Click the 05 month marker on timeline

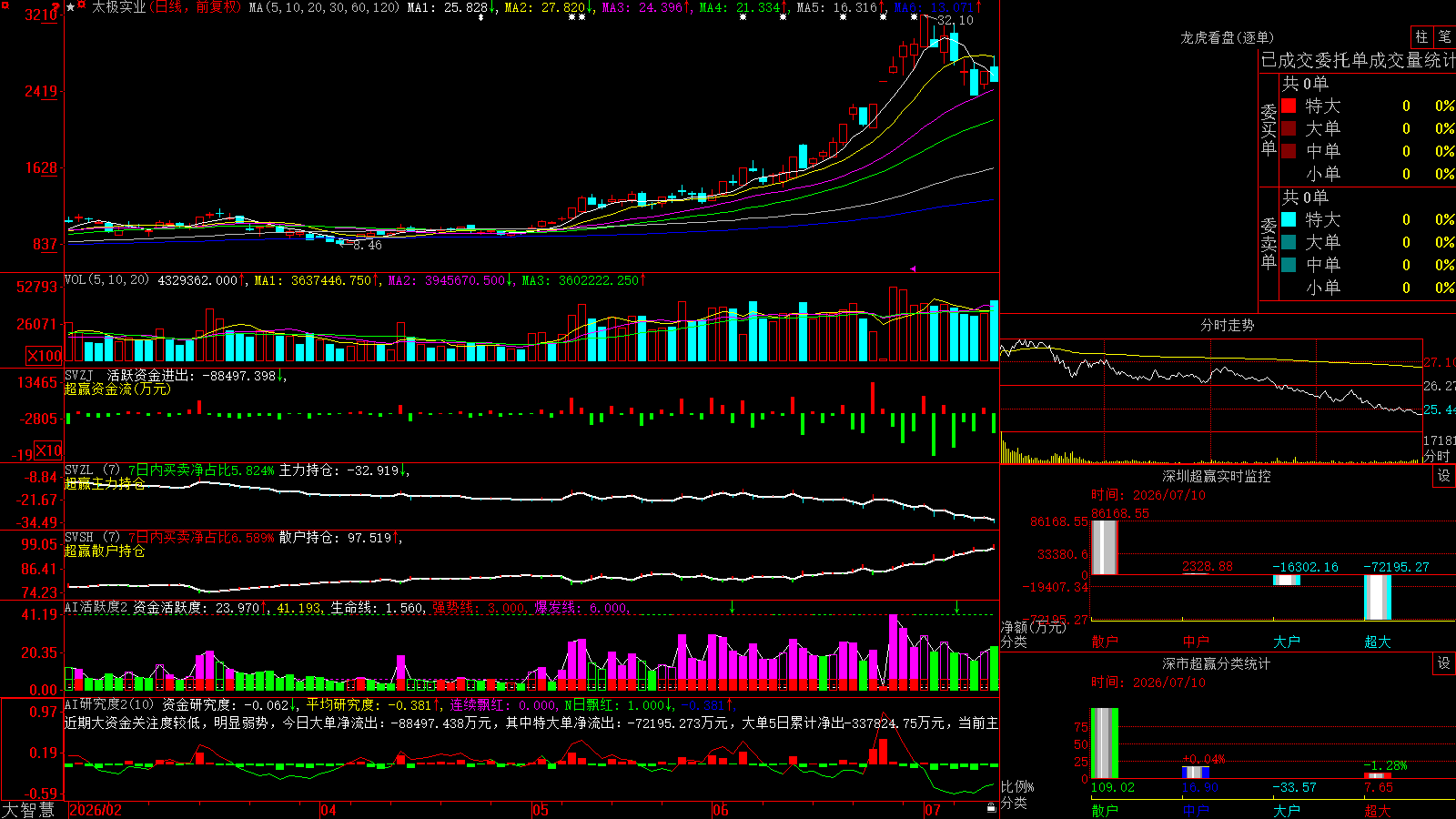click(541, 810)
